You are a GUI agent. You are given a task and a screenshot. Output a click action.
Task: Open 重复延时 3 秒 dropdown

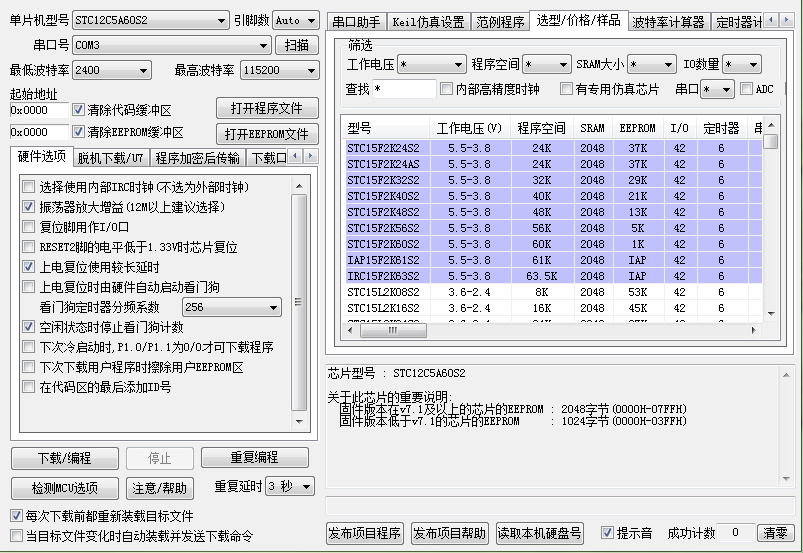click(289, 486)
